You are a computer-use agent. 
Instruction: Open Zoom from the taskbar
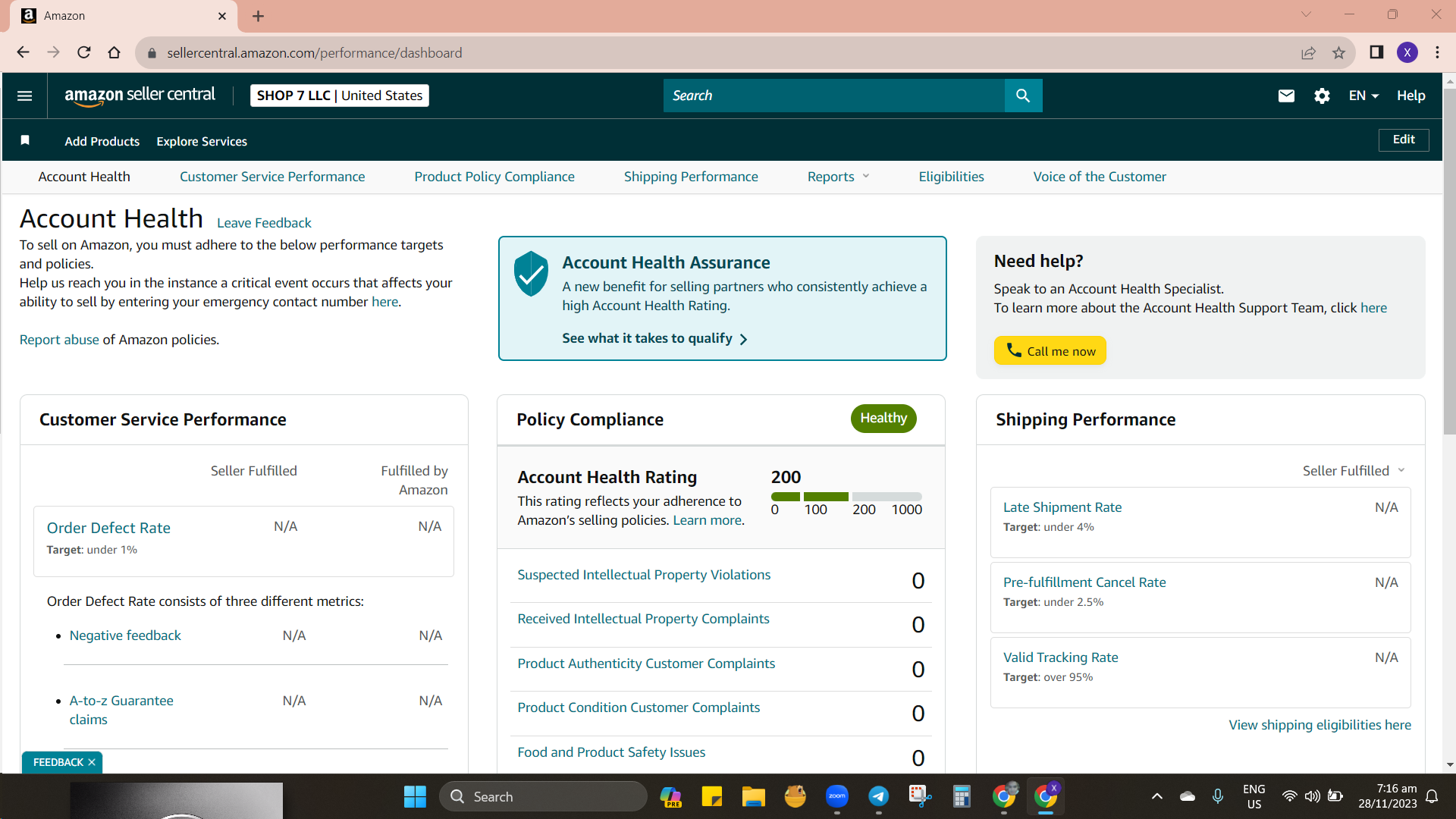837,796
